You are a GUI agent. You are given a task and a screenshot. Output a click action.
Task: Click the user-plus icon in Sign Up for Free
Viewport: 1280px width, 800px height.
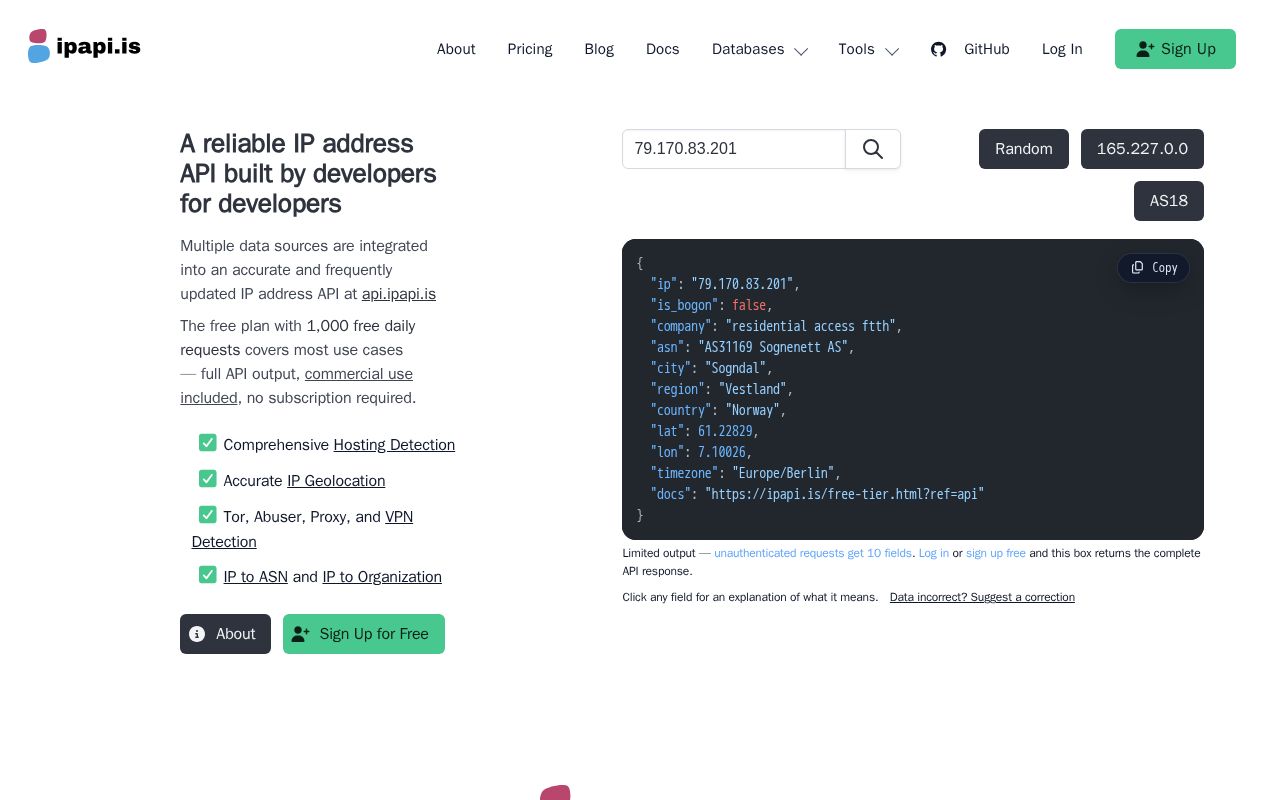point(301,634)
